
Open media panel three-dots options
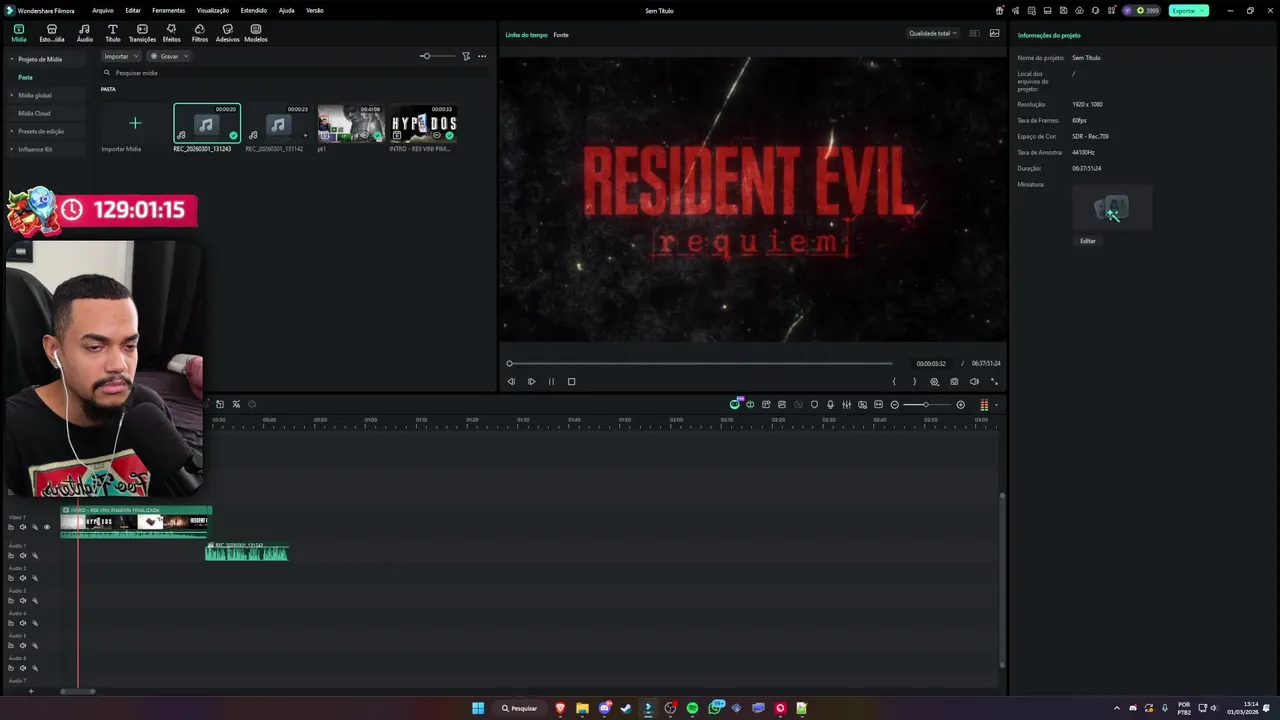pyautogui.click(x=482, y=56)
